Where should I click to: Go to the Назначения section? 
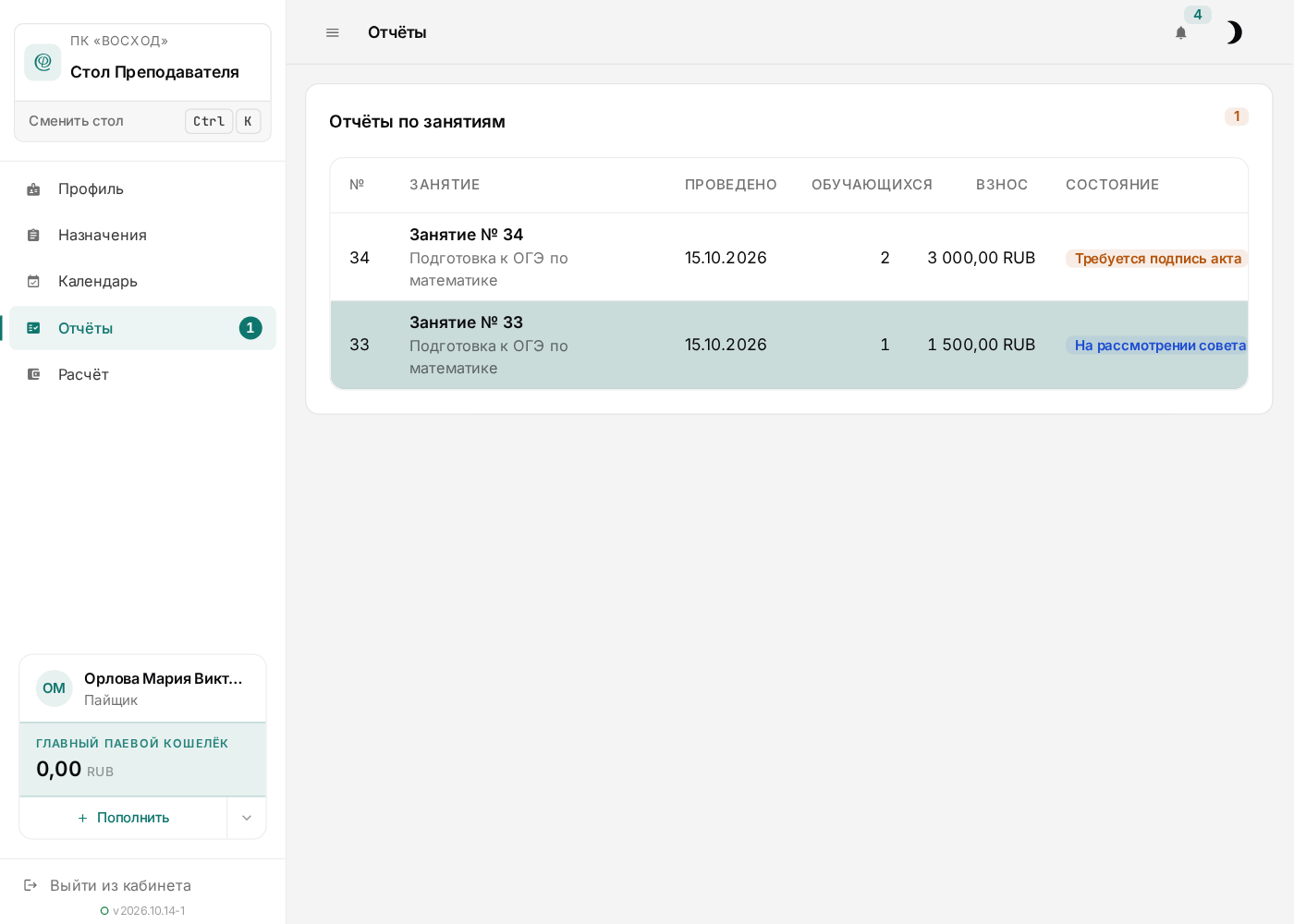point(142,236)
